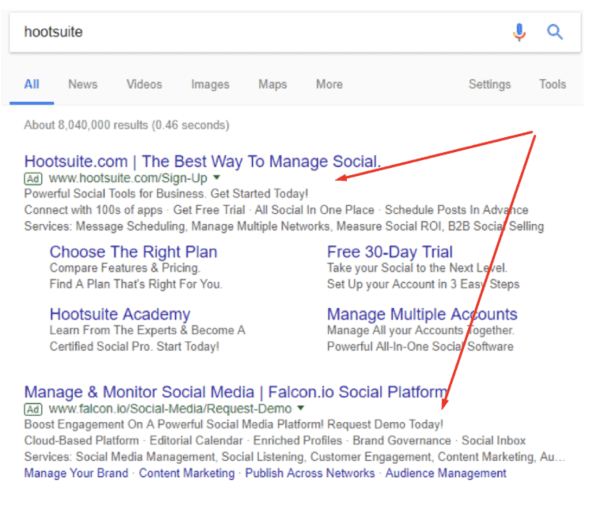This screenshot has height=509, width=600.
Task: Open the Audience Management link
Action: coord(446,473)
